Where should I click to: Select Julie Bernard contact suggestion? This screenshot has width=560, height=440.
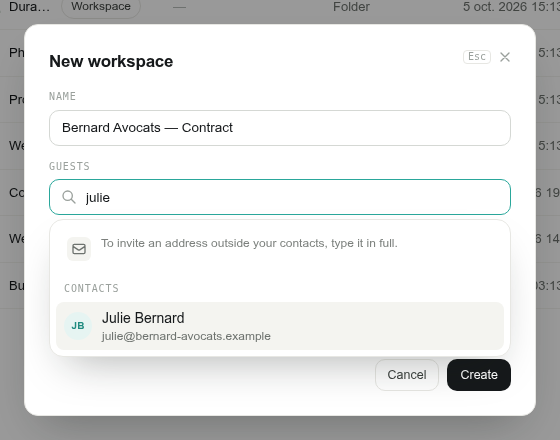tap(280, 326)
